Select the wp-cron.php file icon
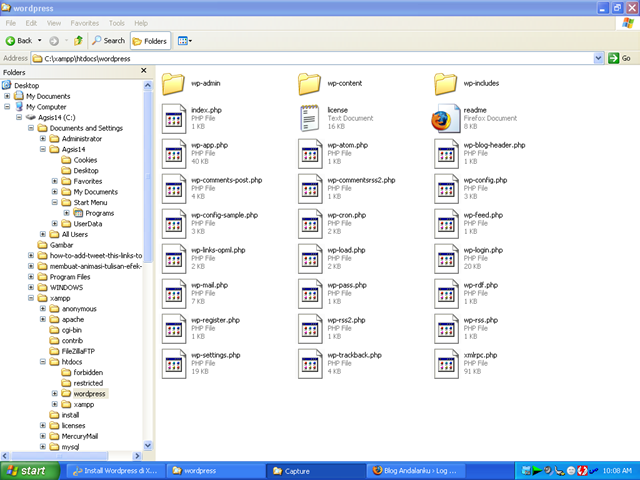 coord(310,224)
